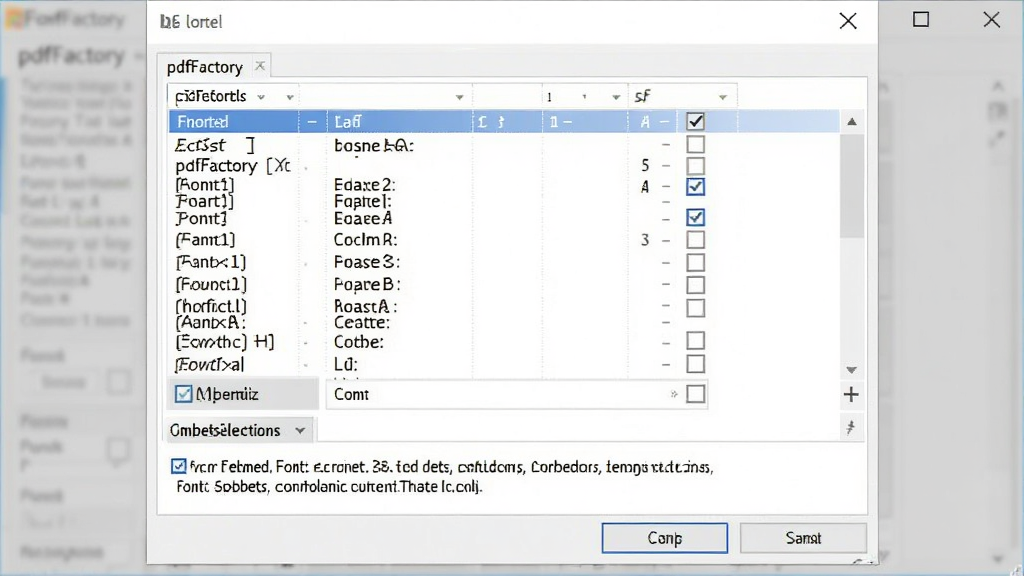1024x576 pixels.
Task: Toggle checkbox in the Edaxe 2: row
Action: (695, 187)
